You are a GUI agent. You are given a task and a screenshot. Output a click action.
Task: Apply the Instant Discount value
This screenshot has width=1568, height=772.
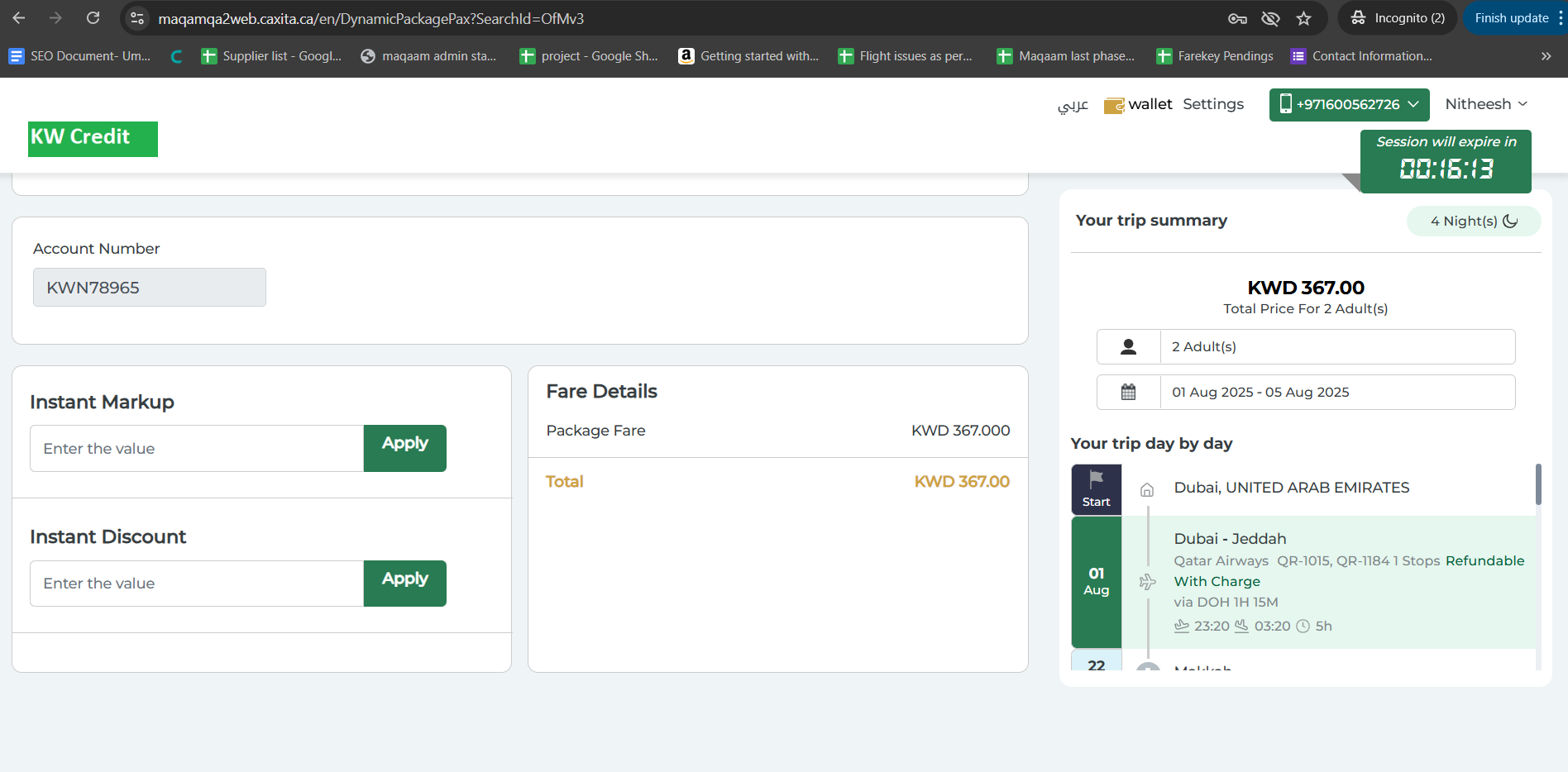point(404,583)
